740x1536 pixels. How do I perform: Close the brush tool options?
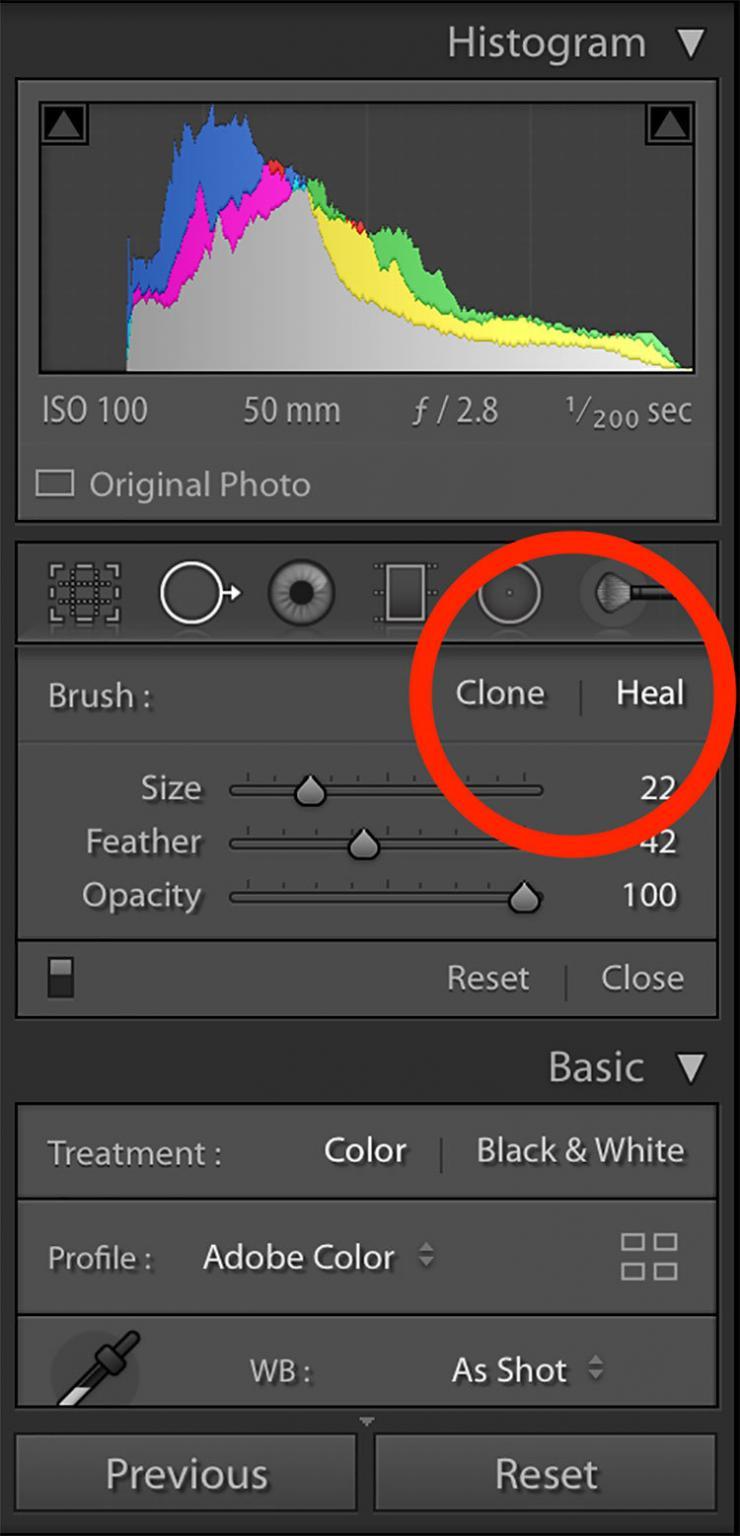[641, 978]
